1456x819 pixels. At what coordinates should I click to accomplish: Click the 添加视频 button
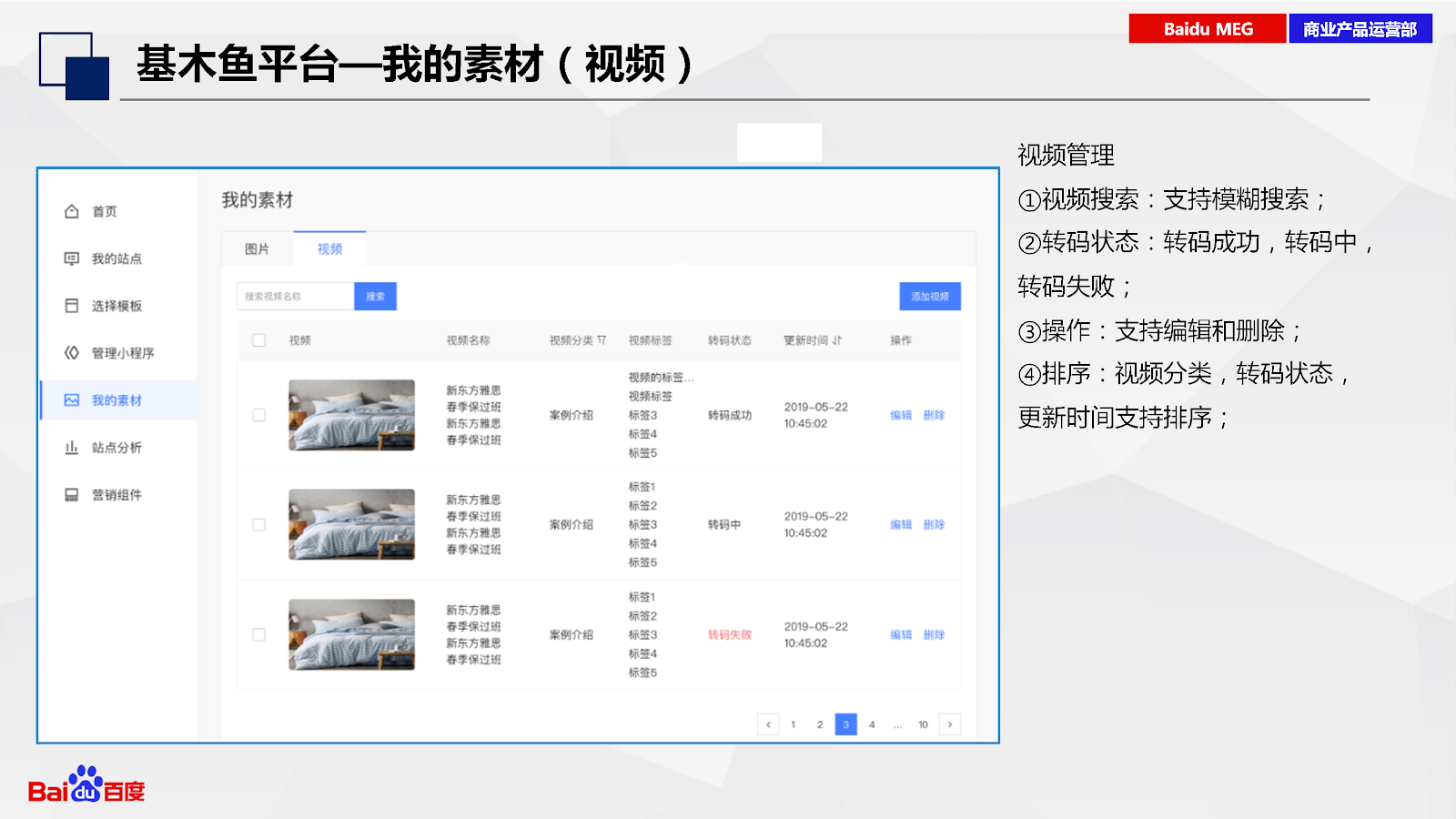coord(930,297)
